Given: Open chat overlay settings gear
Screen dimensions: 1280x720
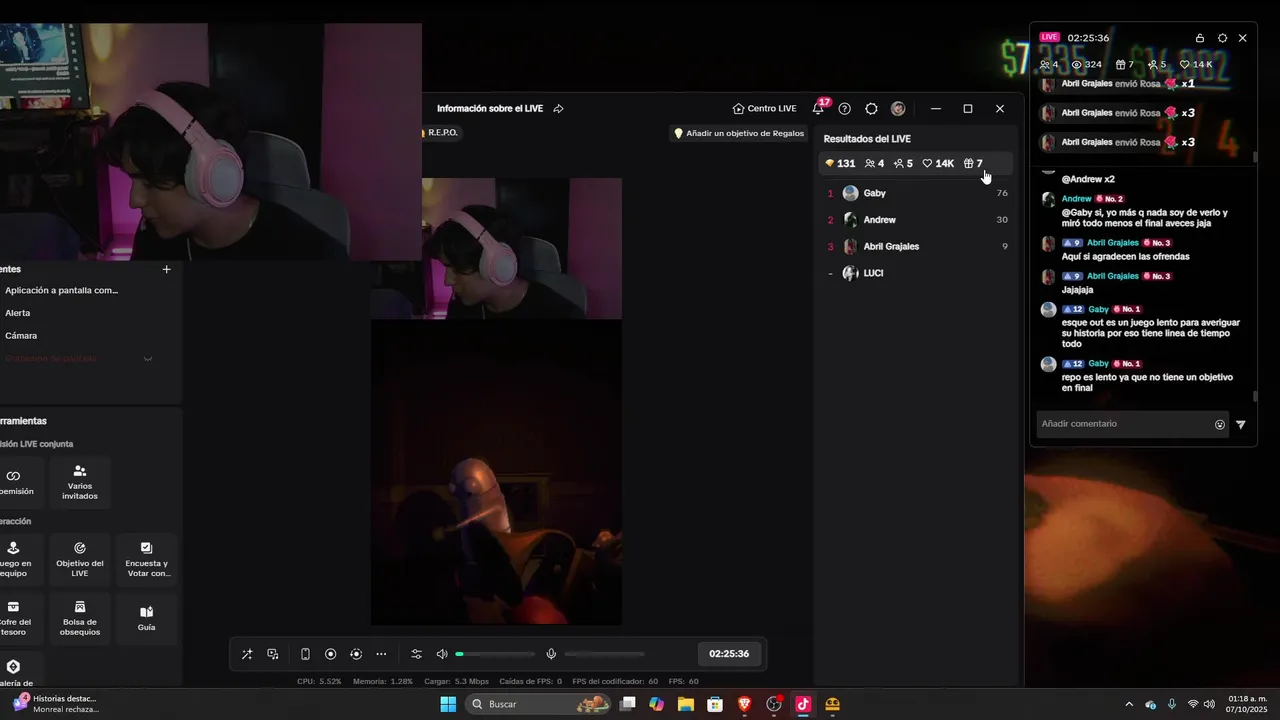Looking at the screenshot, I should [1222, 38].
